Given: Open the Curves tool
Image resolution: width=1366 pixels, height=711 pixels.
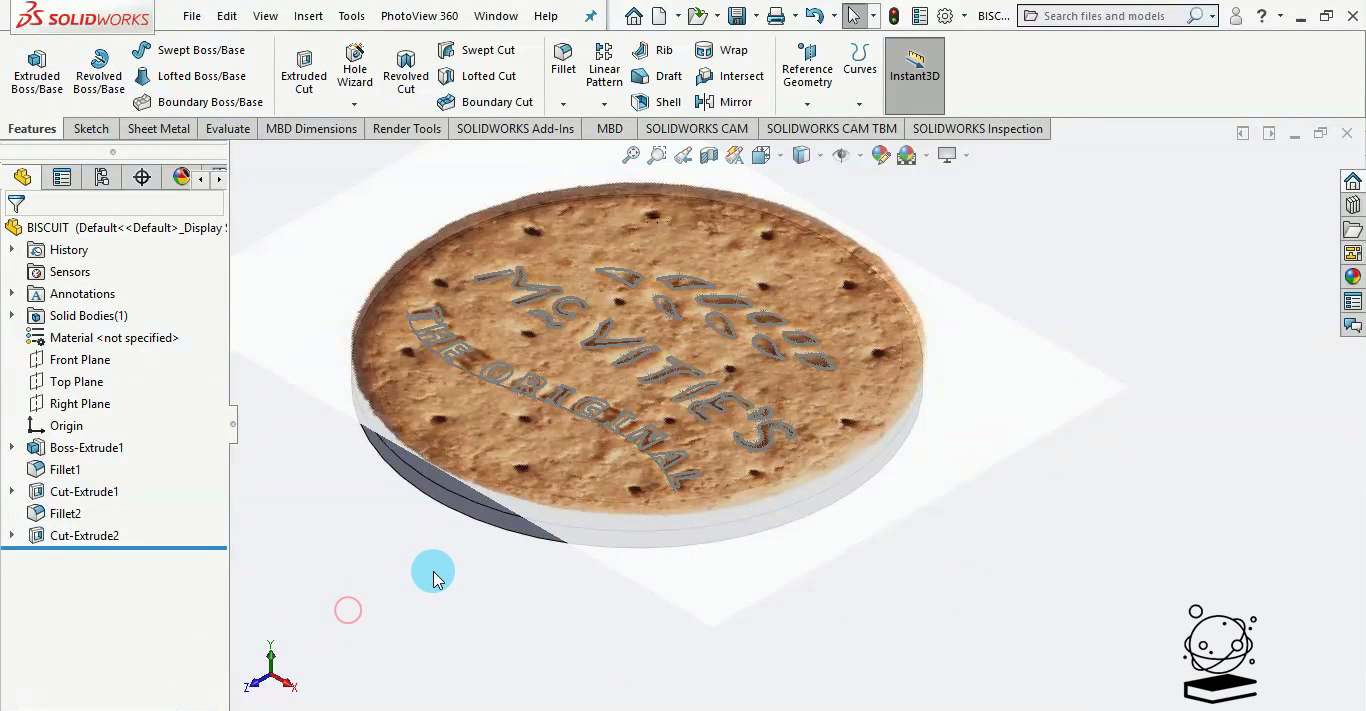Looking at the screenshot, I should tap(860, 60).
